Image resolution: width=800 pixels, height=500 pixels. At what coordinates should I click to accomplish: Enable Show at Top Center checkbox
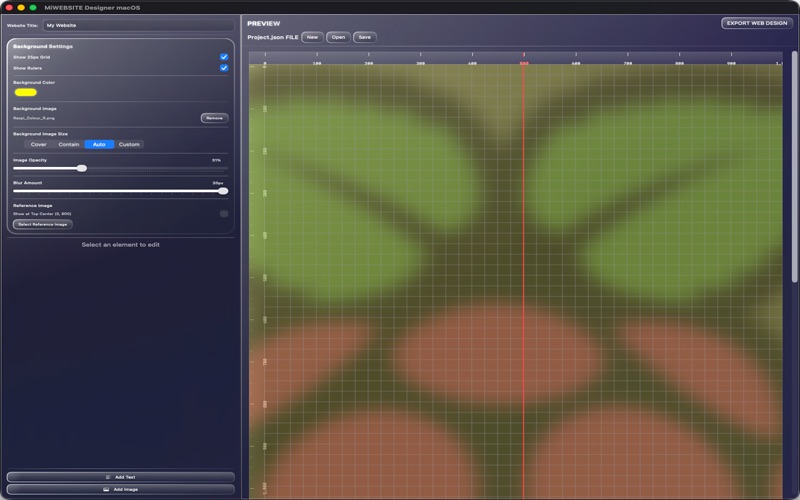click(x=224, y=214)
